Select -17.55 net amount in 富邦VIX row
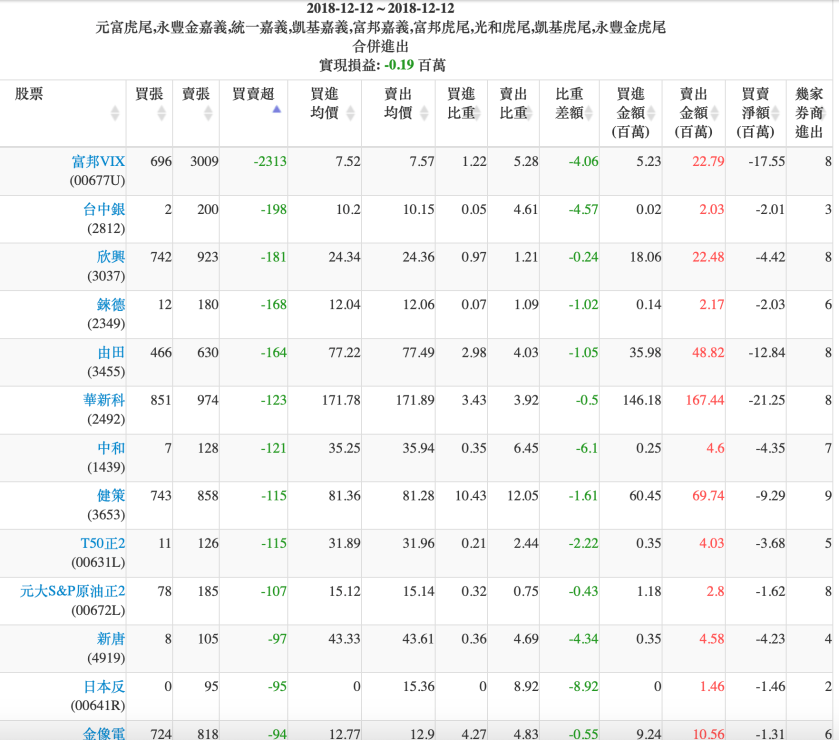 coord(766,161)
